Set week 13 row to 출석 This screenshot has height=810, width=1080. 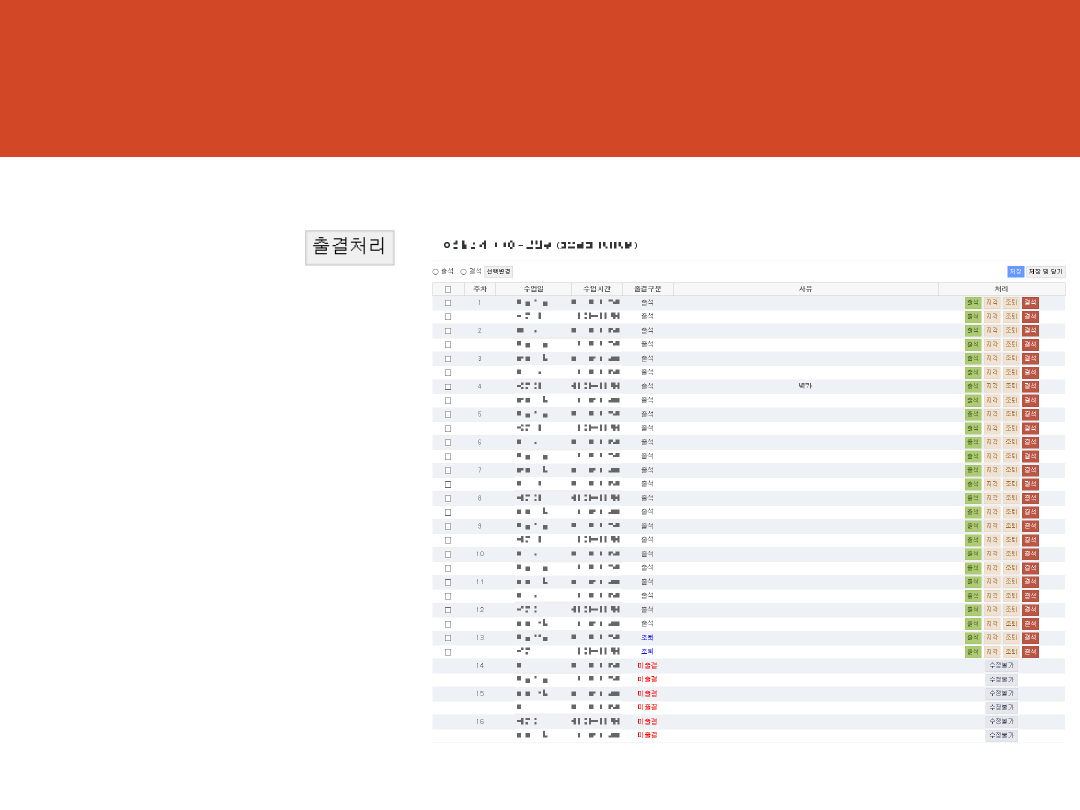973,638
